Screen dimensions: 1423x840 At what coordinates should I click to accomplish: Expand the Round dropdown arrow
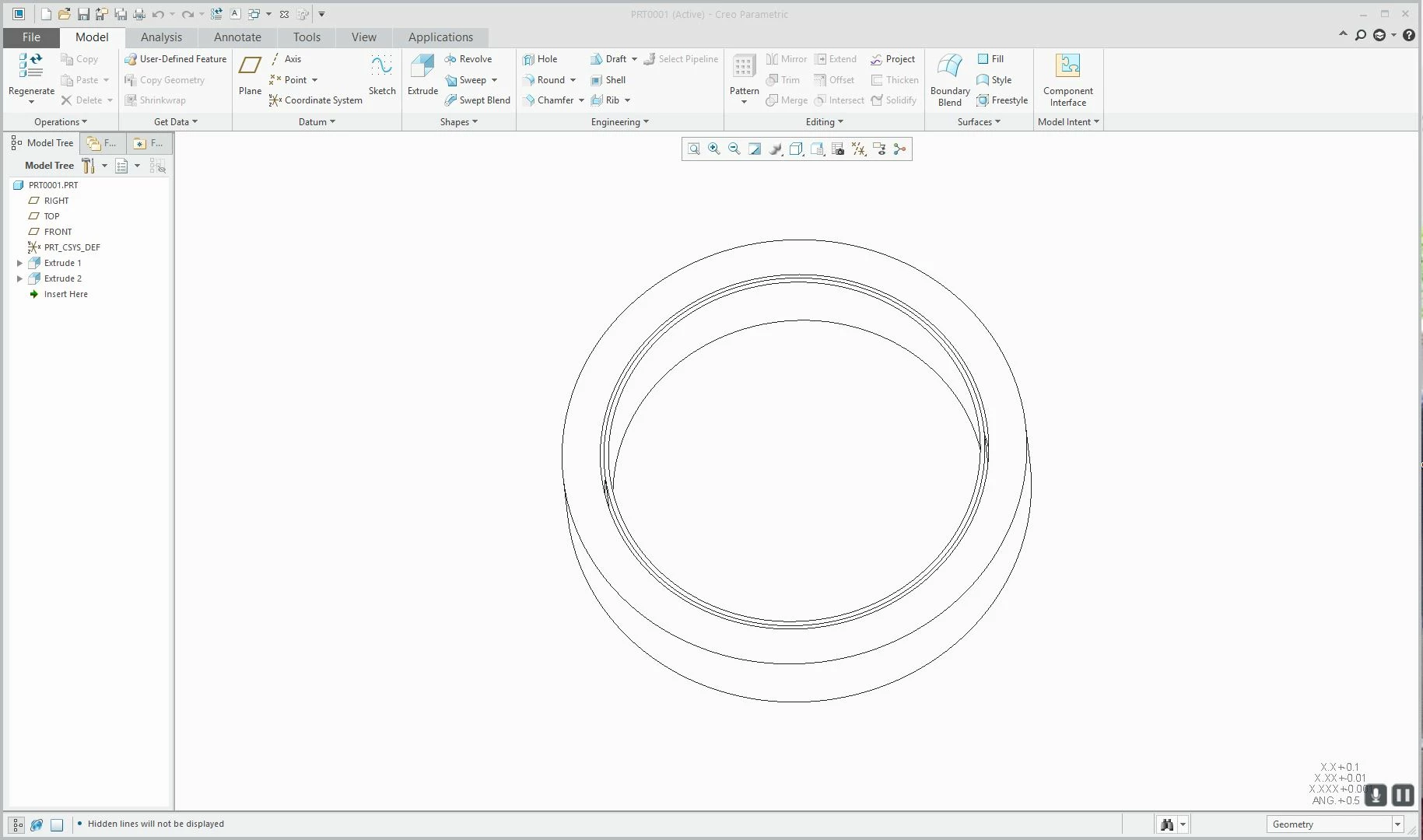click(x=573, y=80)
